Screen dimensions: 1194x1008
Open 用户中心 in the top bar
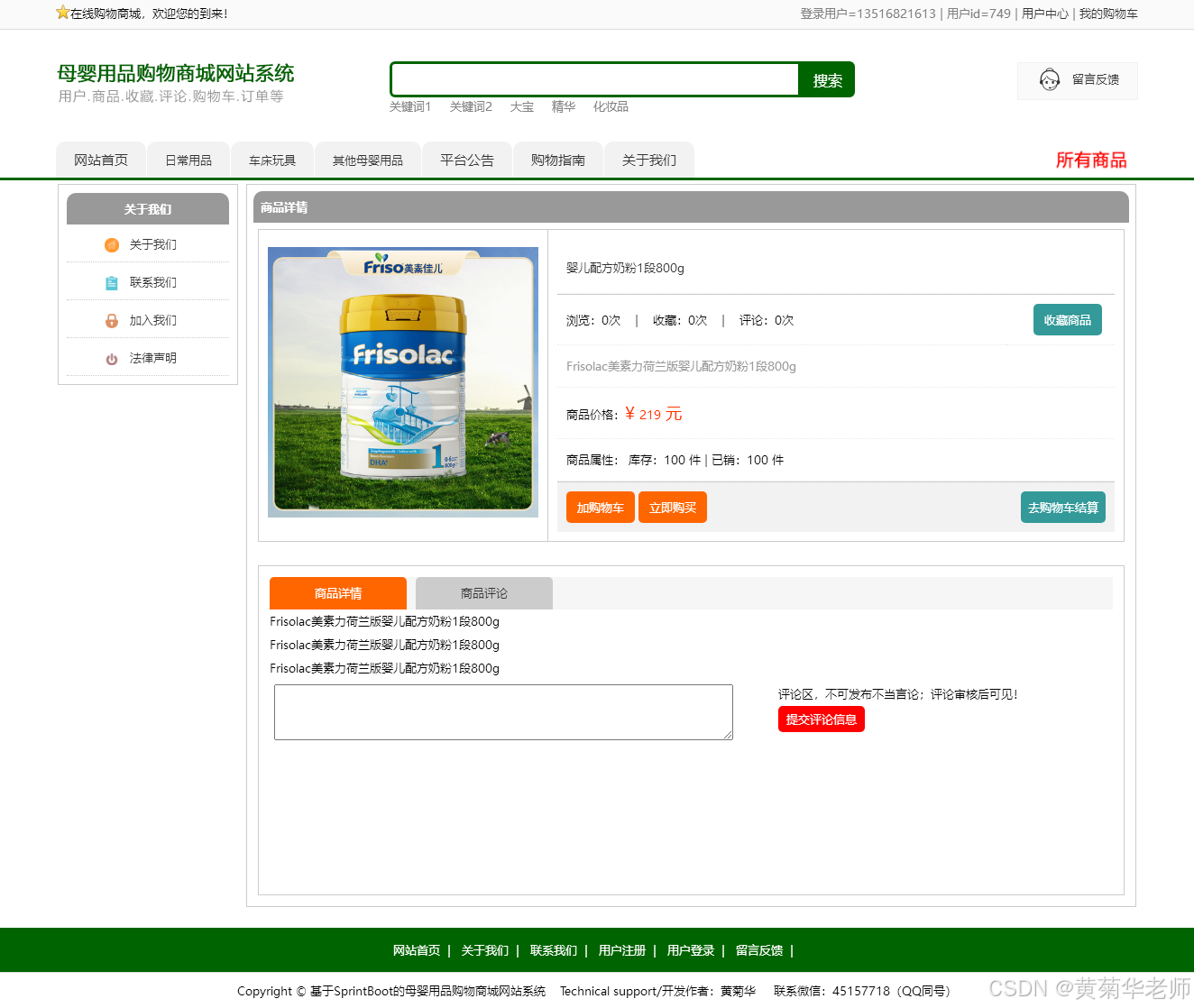[x=1045, y=14]
